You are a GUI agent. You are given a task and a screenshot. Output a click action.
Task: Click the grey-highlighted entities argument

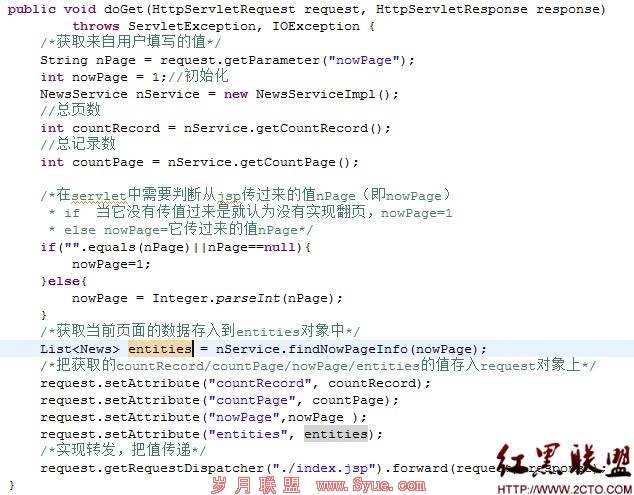[x=336, y=434]
